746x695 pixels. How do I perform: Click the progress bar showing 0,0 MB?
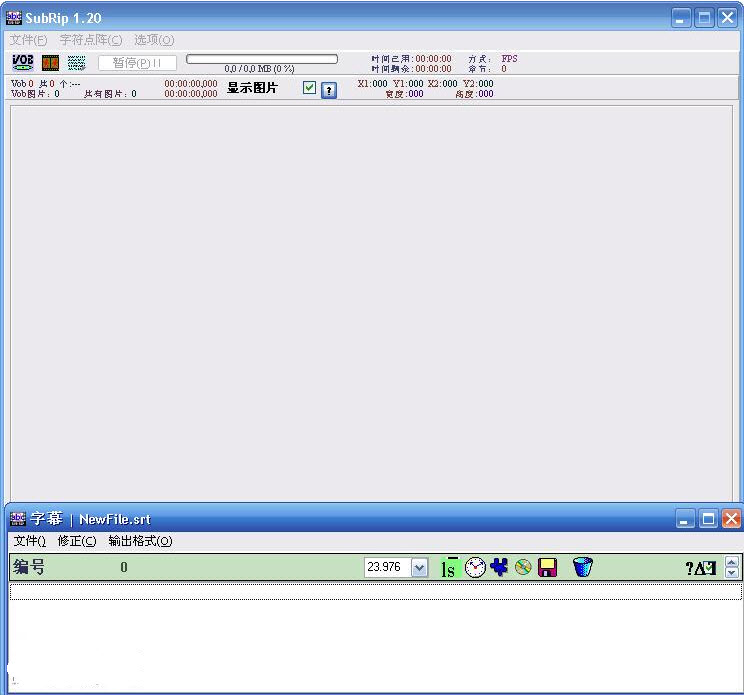point(262,59)
